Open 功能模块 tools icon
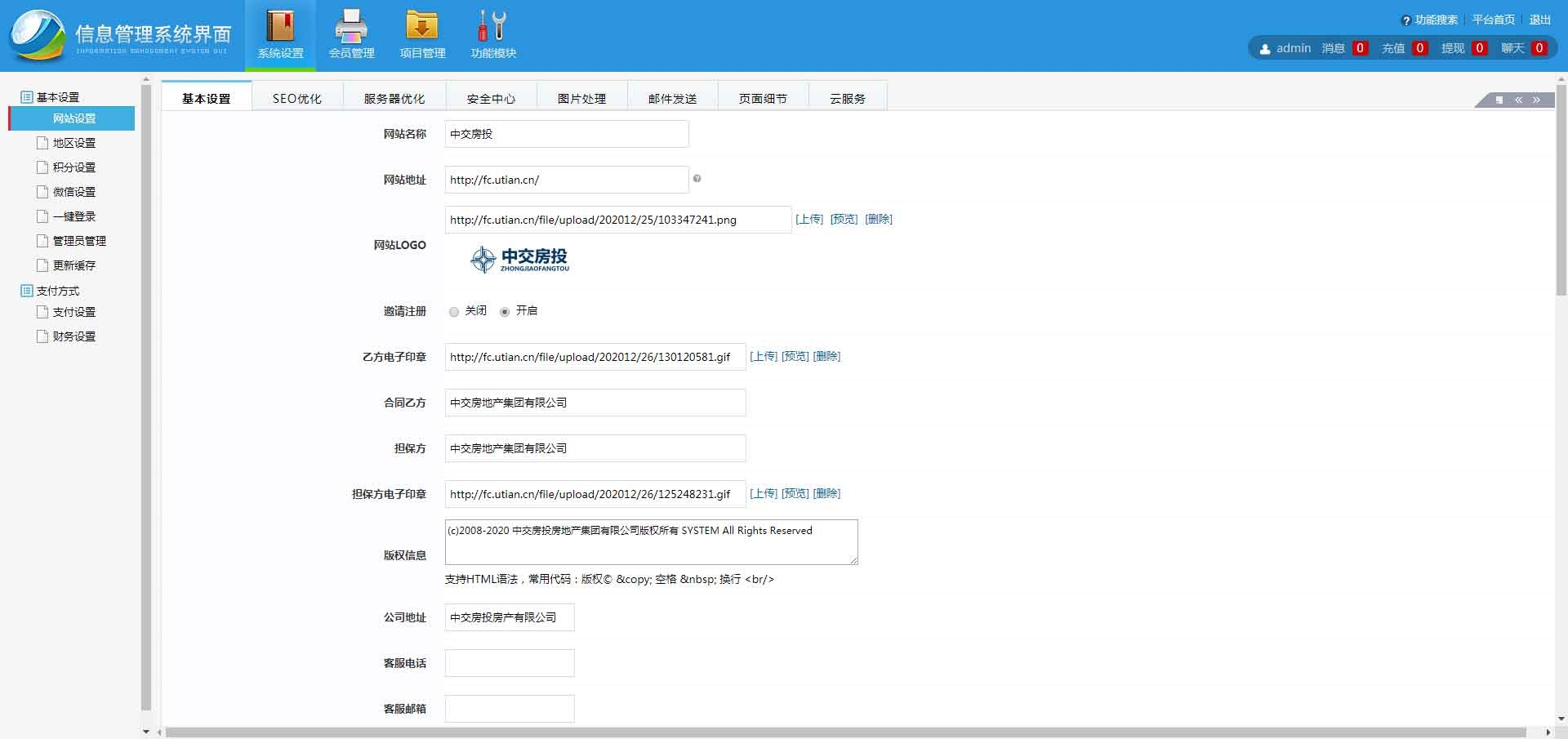 pos(492,27)
